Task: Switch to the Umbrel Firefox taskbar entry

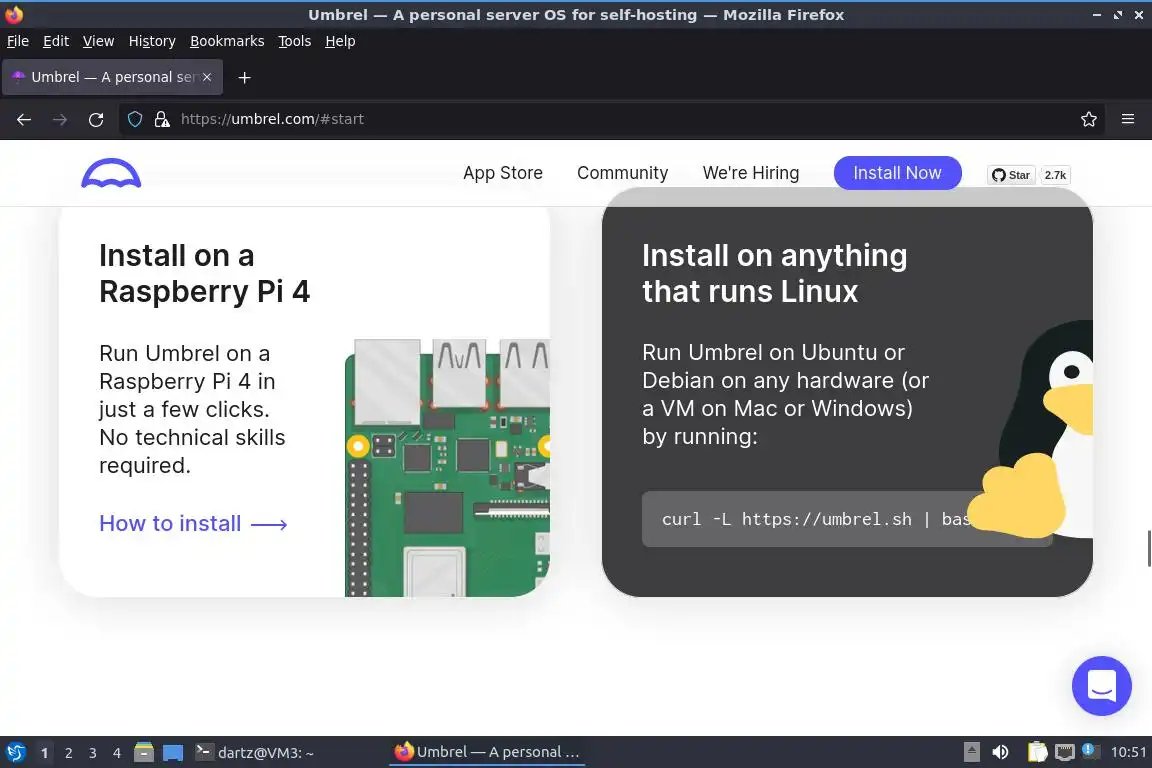Action: 487,752
